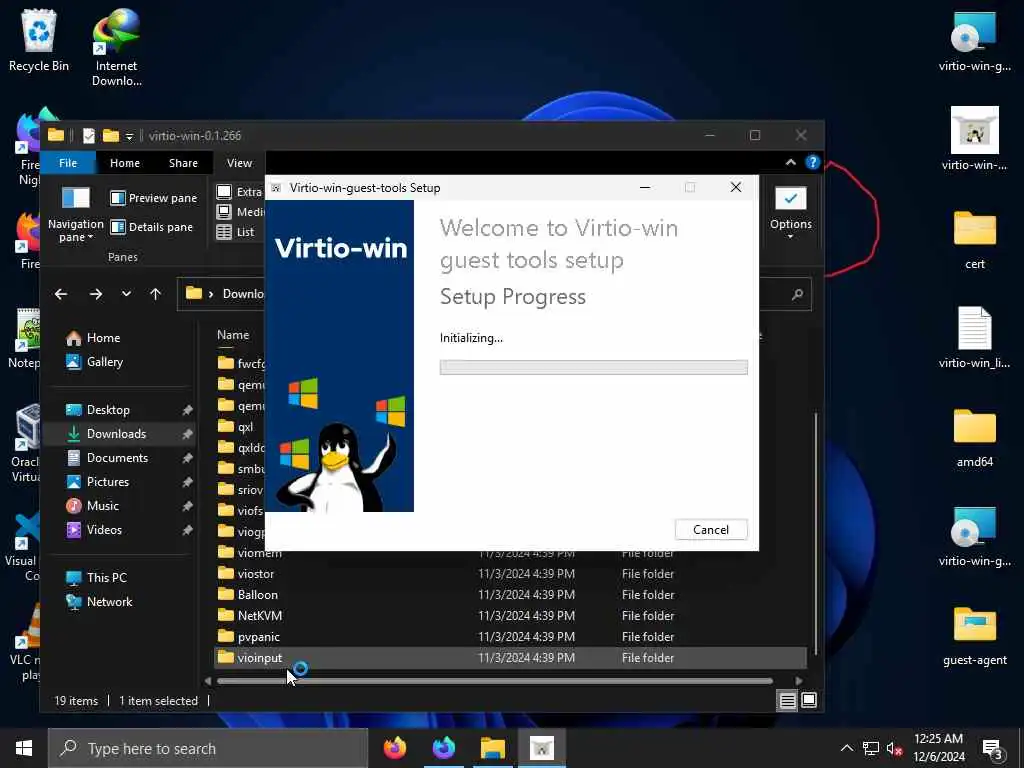The height and width of the screenshot is (768, 1024).
Task: Open the network tray icon
Action: 871,748
